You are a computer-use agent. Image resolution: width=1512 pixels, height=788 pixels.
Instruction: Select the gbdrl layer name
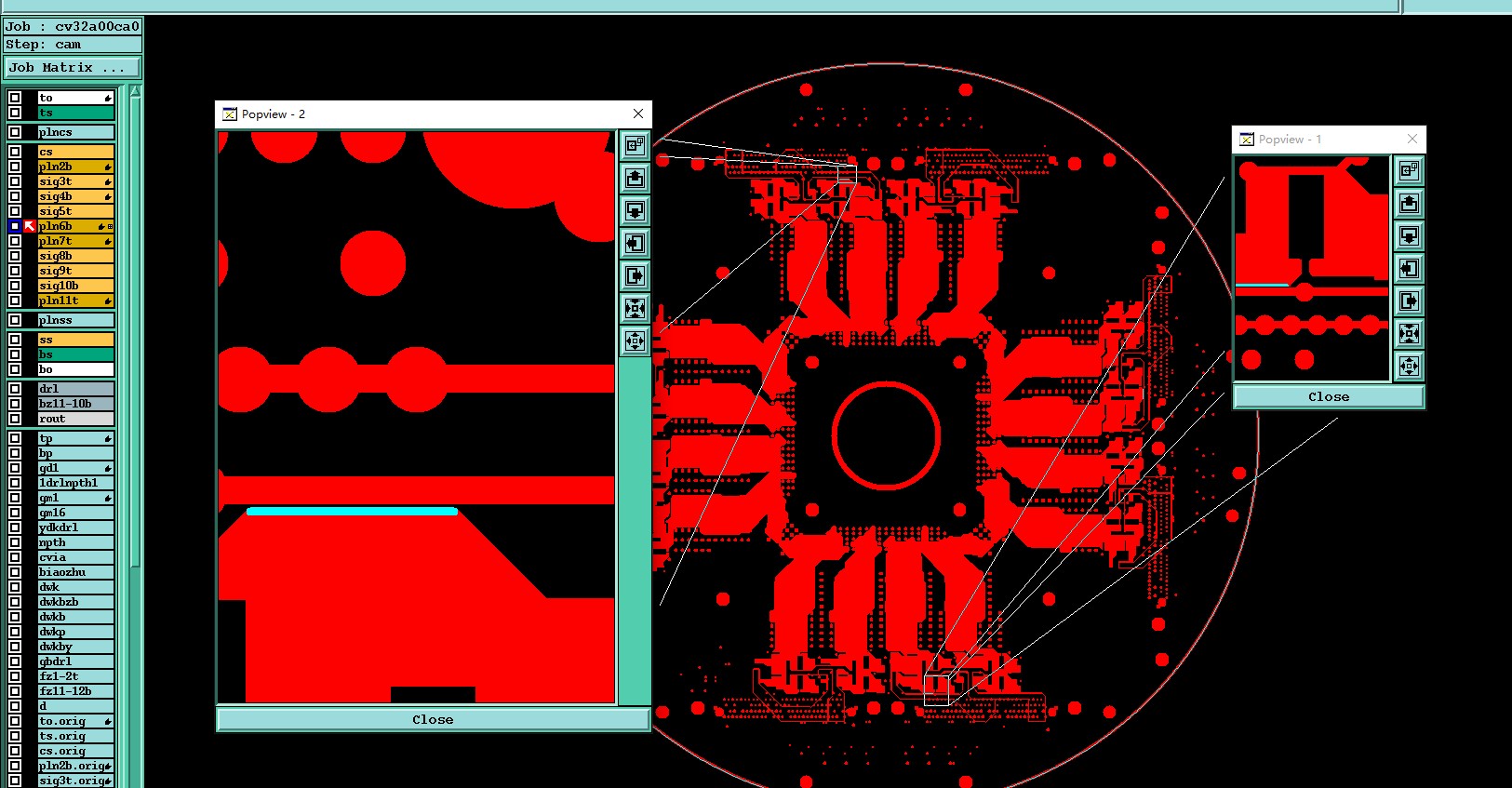coord(75,661)
